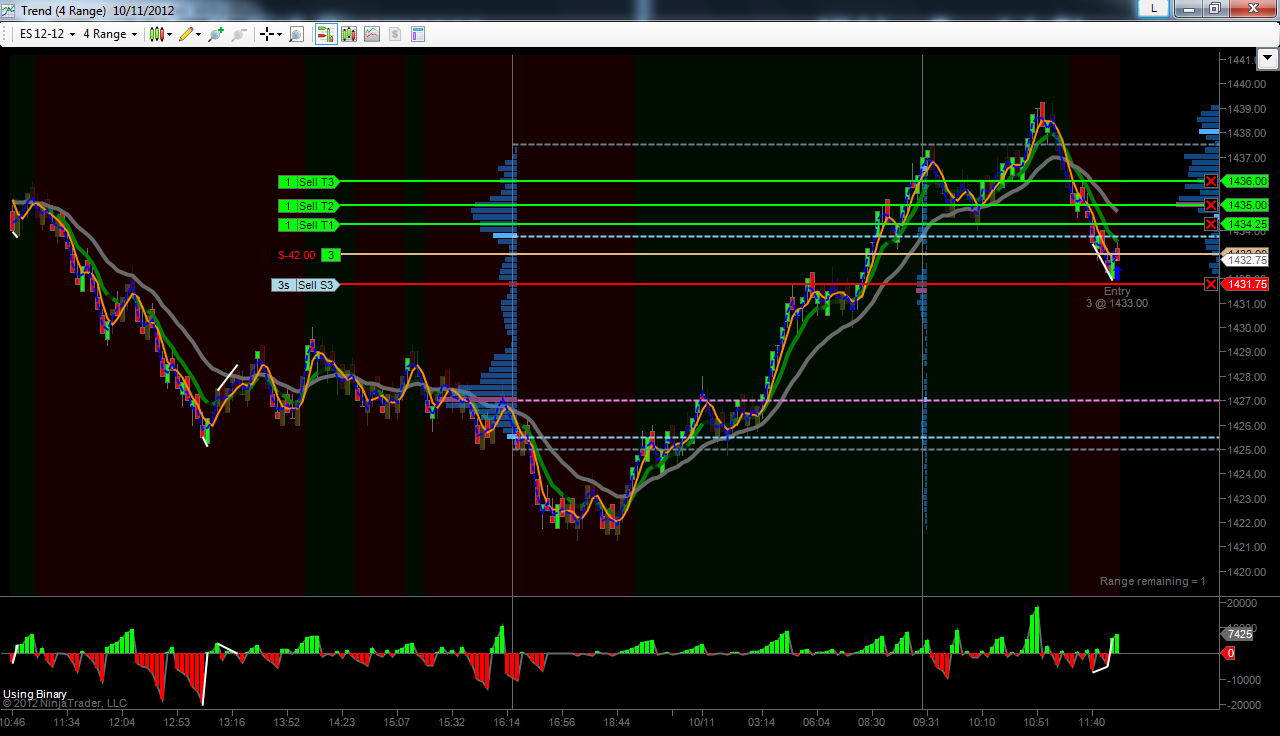Click the boxed candlestick data icon
Image resolution: width=1280 pixels, height=736 pixels.
349,34
